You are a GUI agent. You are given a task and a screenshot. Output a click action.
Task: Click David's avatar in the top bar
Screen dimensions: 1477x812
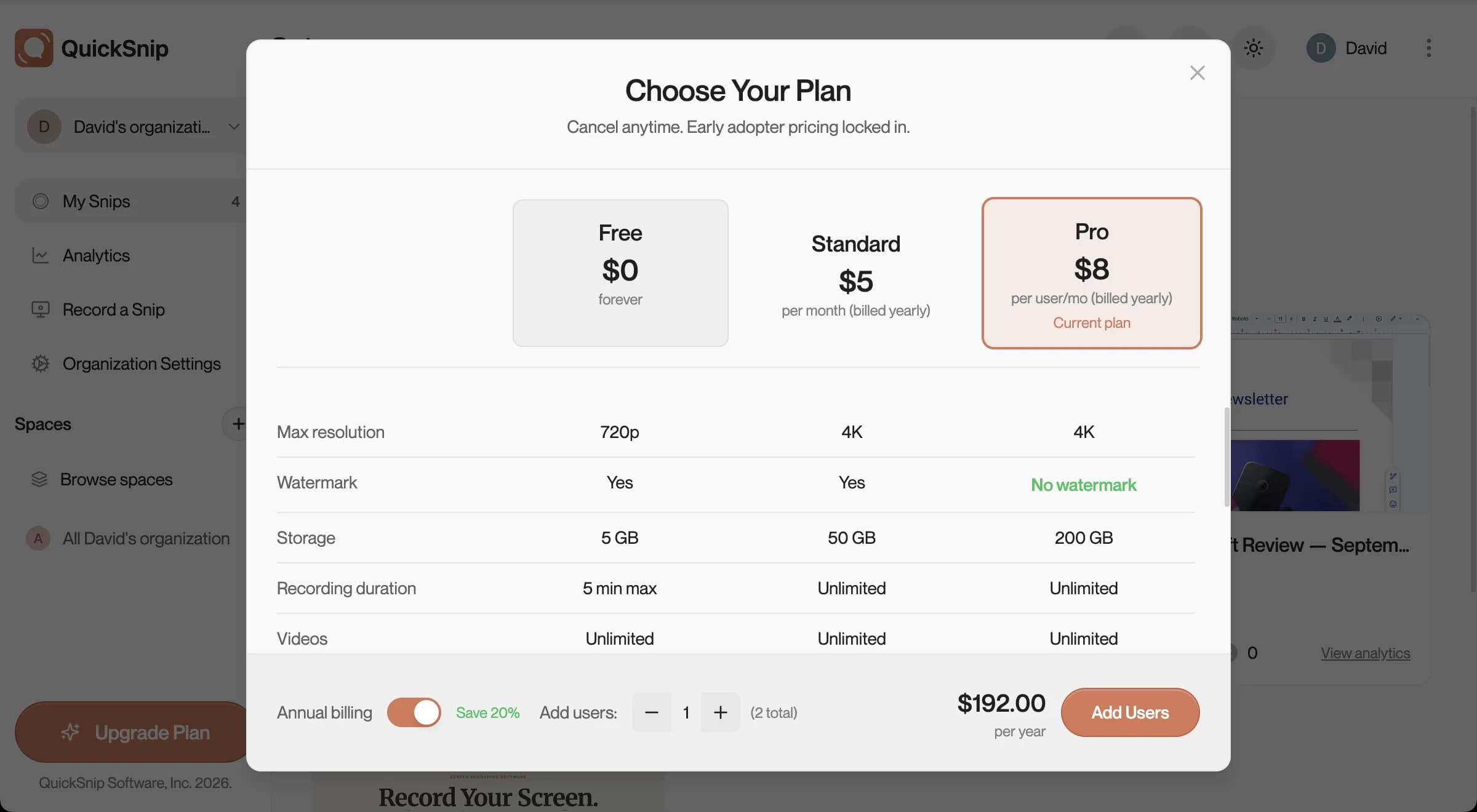point(1321,48)
